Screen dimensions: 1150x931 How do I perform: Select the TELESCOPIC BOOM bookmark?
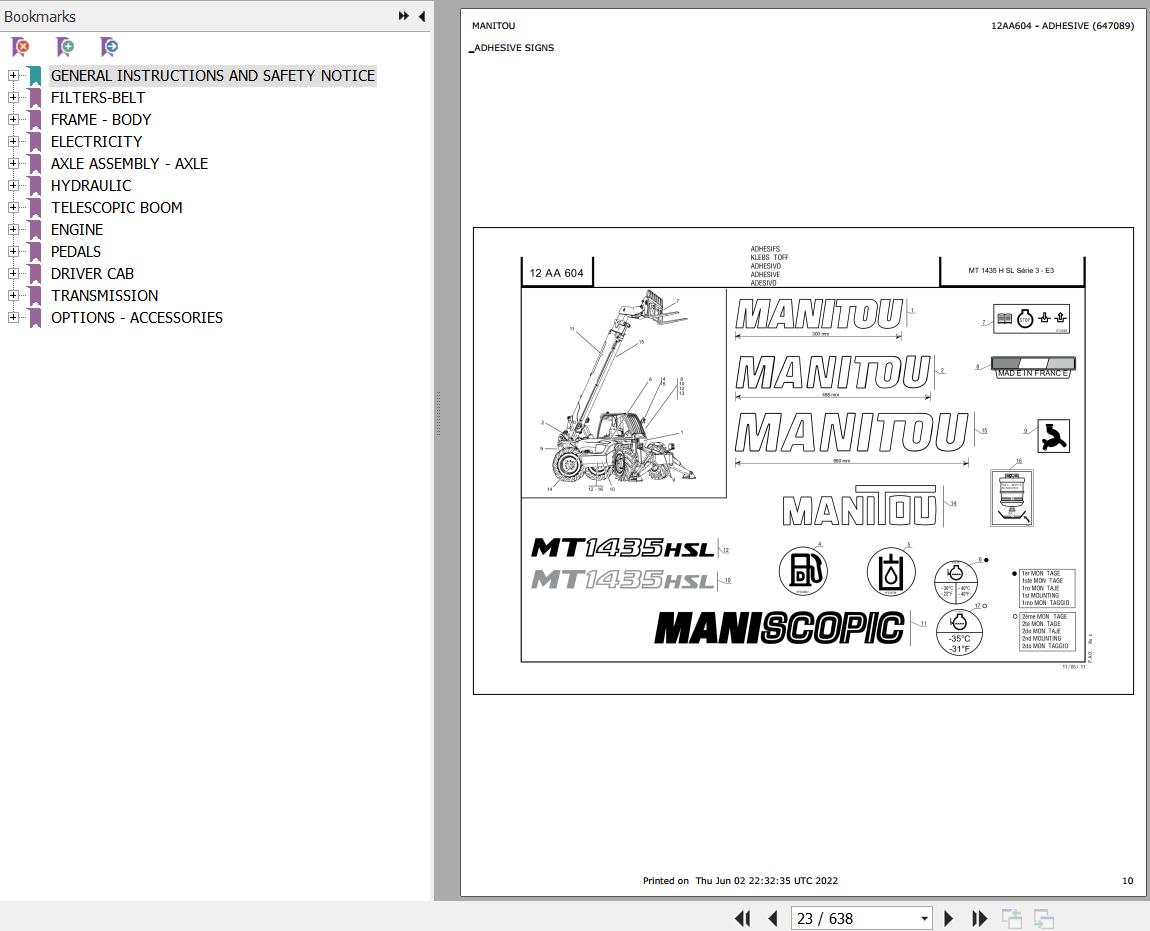[x=117, y=208]
